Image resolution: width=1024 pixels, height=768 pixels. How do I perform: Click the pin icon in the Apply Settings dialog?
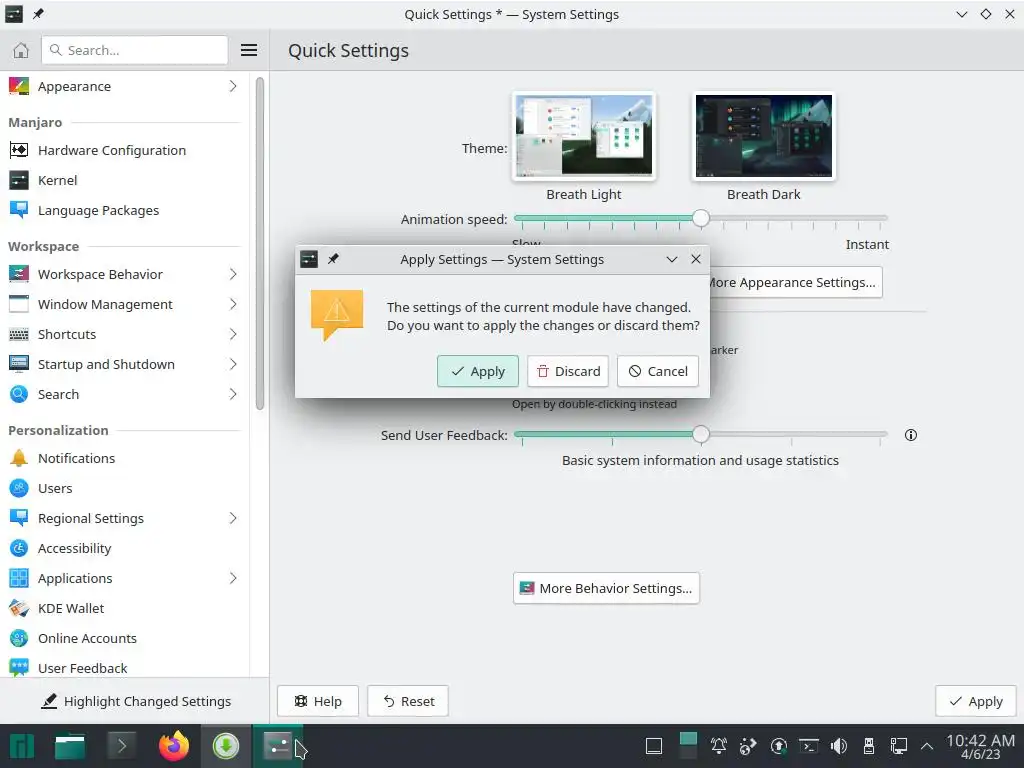pyautogui.click(x=333, y=259)
